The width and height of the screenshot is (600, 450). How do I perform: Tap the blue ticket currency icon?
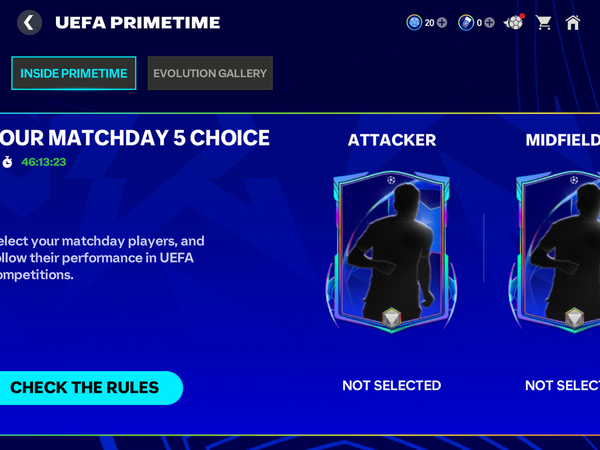click(466, 22)
